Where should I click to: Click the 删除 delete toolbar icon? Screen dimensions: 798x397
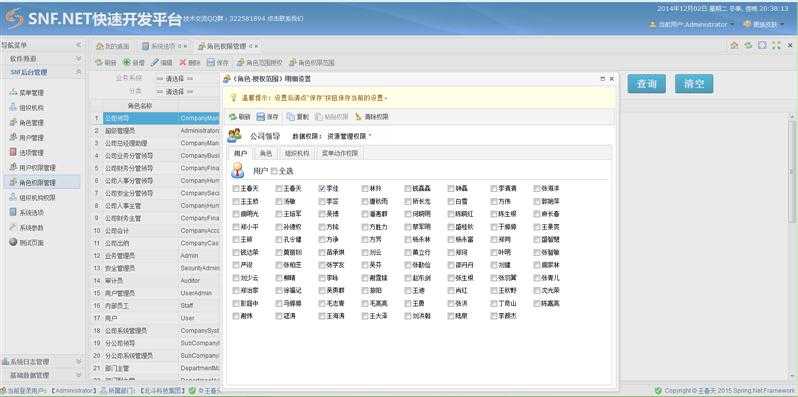pyautogui.click(x=190, y=63)
